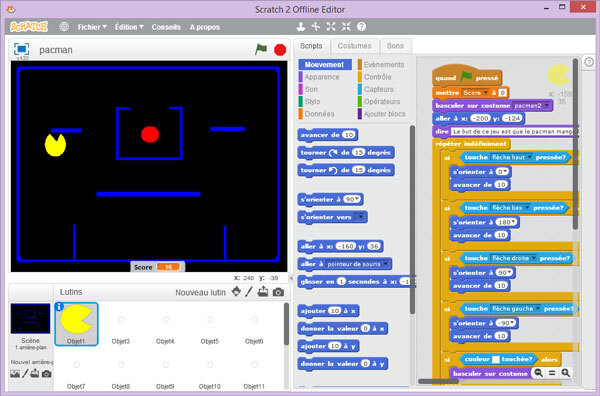Open the Fichier menu
The image size is (600, 396).
(92, 27)
